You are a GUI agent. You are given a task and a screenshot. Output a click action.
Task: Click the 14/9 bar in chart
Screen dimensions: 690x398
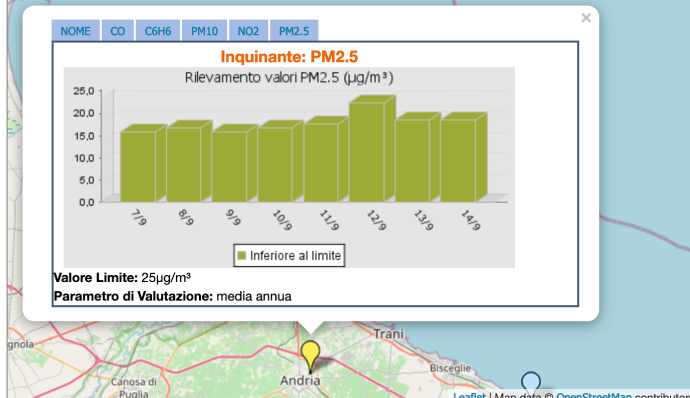pyautogui.click(x=464, y=158)
